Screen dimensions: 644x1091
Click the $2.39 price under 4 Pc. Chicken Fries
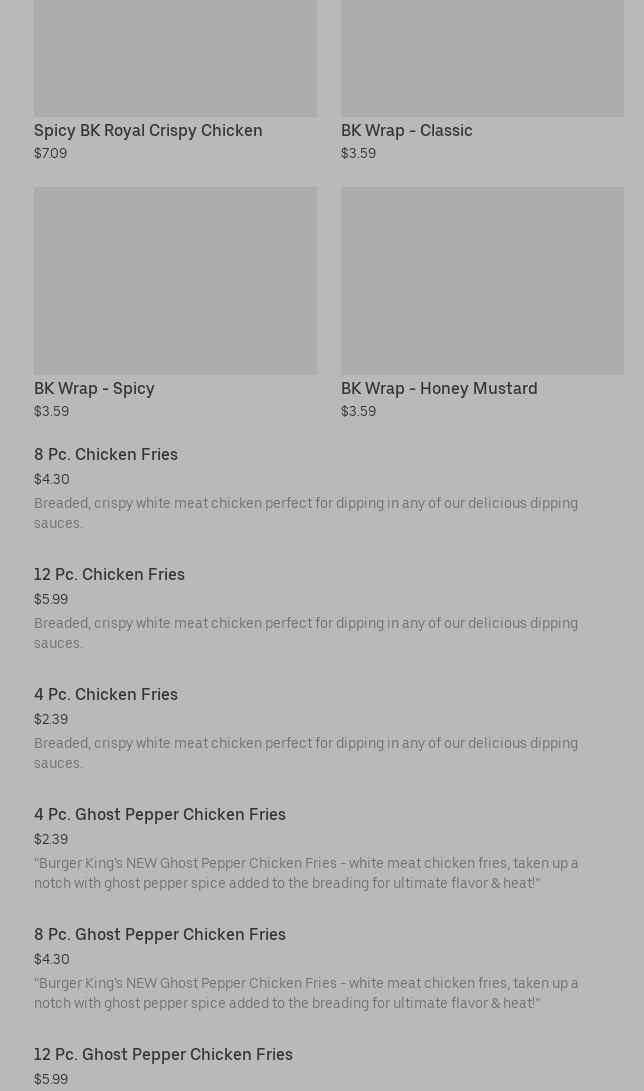coord(51,719)
